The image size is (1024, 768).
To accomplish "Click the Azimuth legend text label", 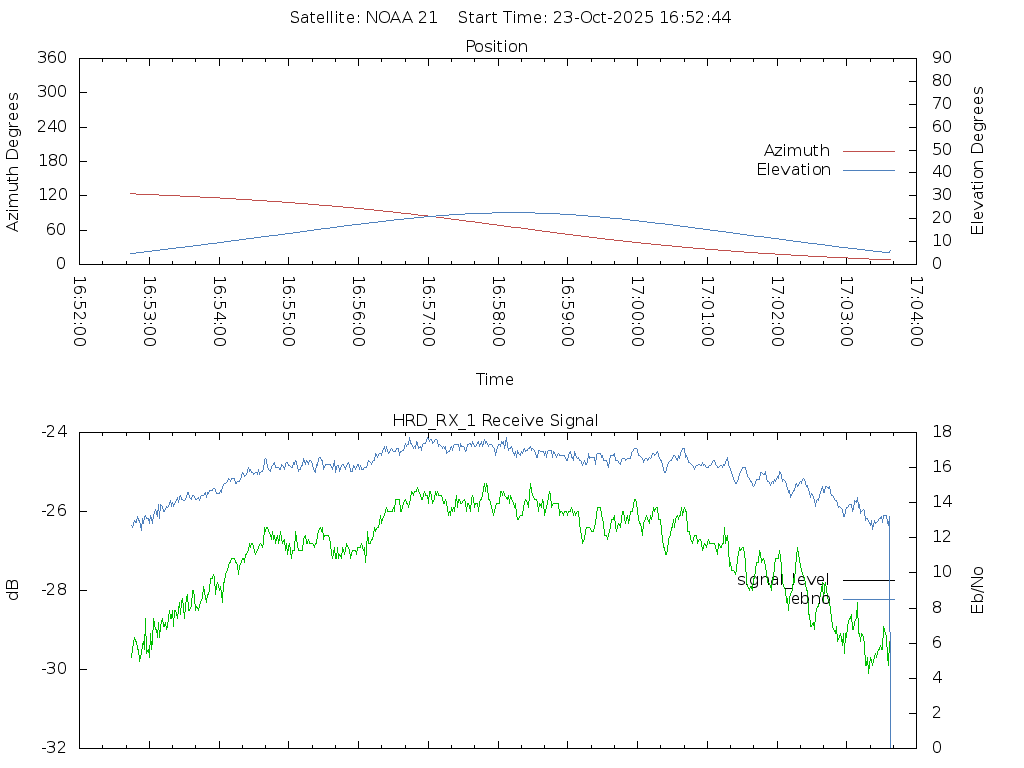I will (x=796, y=151).
